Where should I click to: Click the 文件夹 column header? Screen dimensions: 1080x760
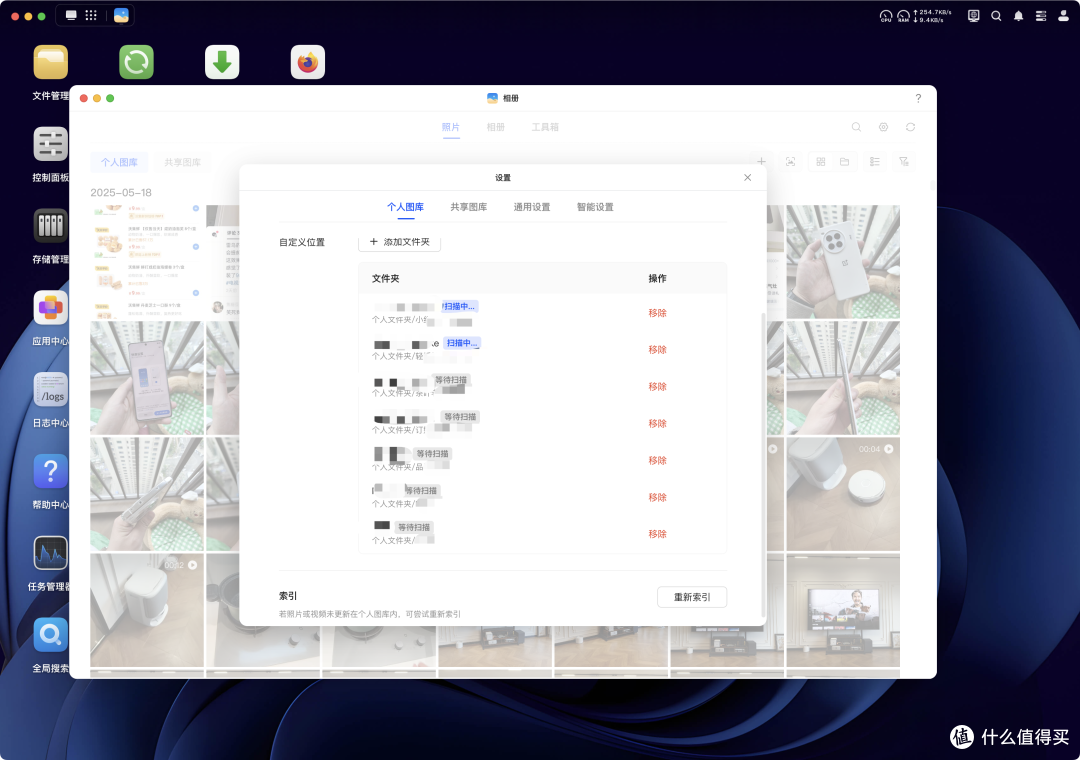[386, 278]
